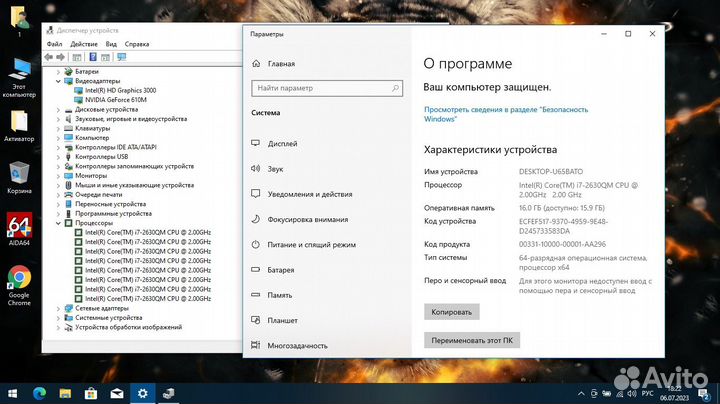The image size is (720, 404).
Task: Open Windows Start menu
Action: click(x=13, y=393)
